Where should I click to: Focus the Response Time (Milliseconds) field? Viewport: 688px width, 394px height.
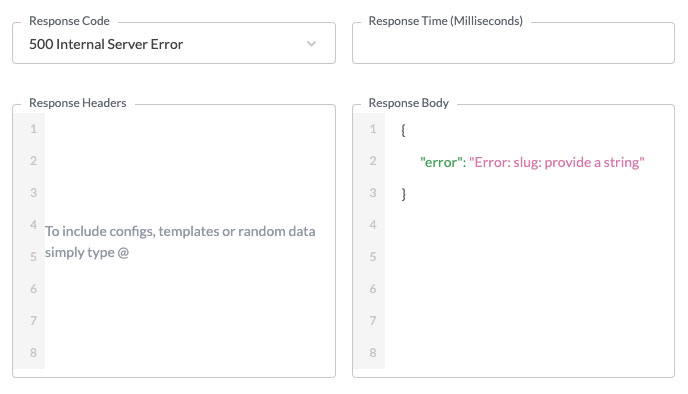(x=513, y=43)
